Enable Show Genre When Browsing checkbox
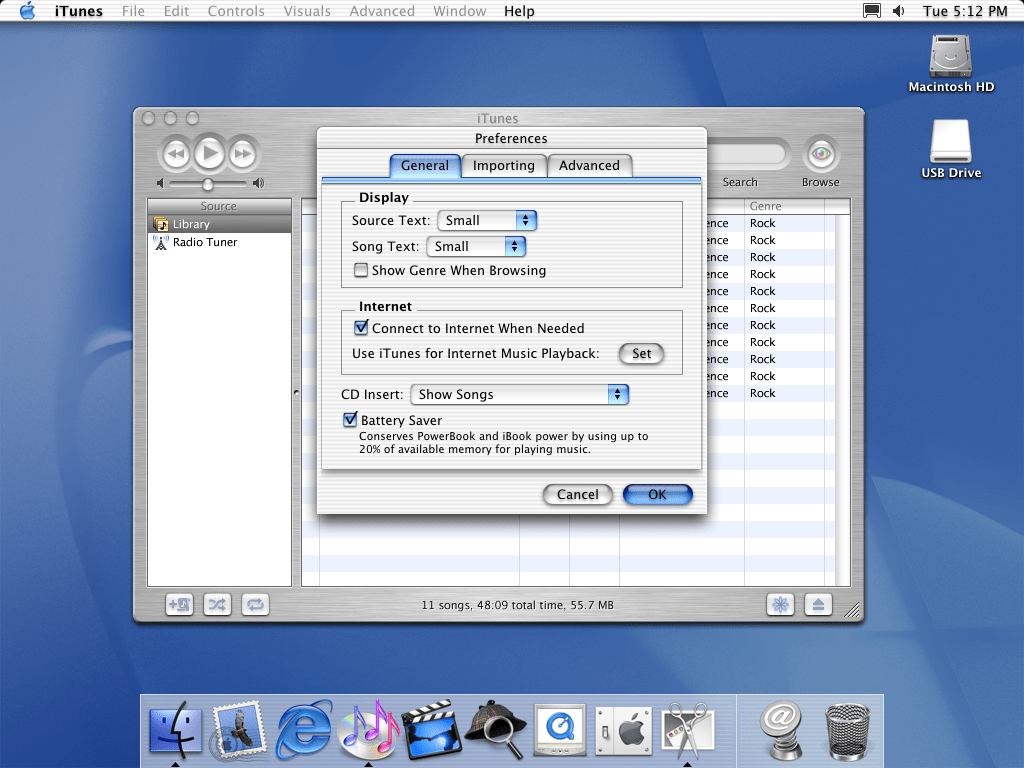The image size is (1024, 768). coord(360,270)
